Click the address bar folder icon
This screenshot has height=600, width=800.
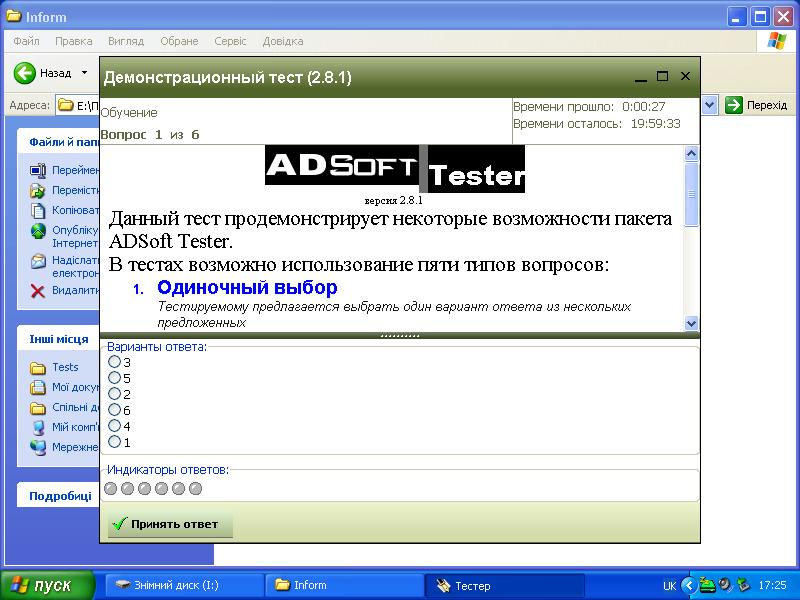(65, 106)
